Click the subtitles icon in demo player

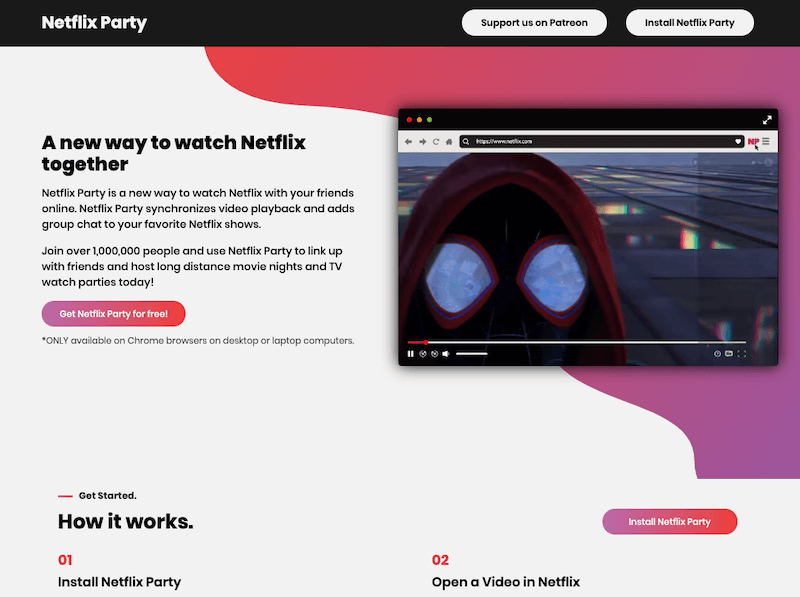tap(729, 354)
